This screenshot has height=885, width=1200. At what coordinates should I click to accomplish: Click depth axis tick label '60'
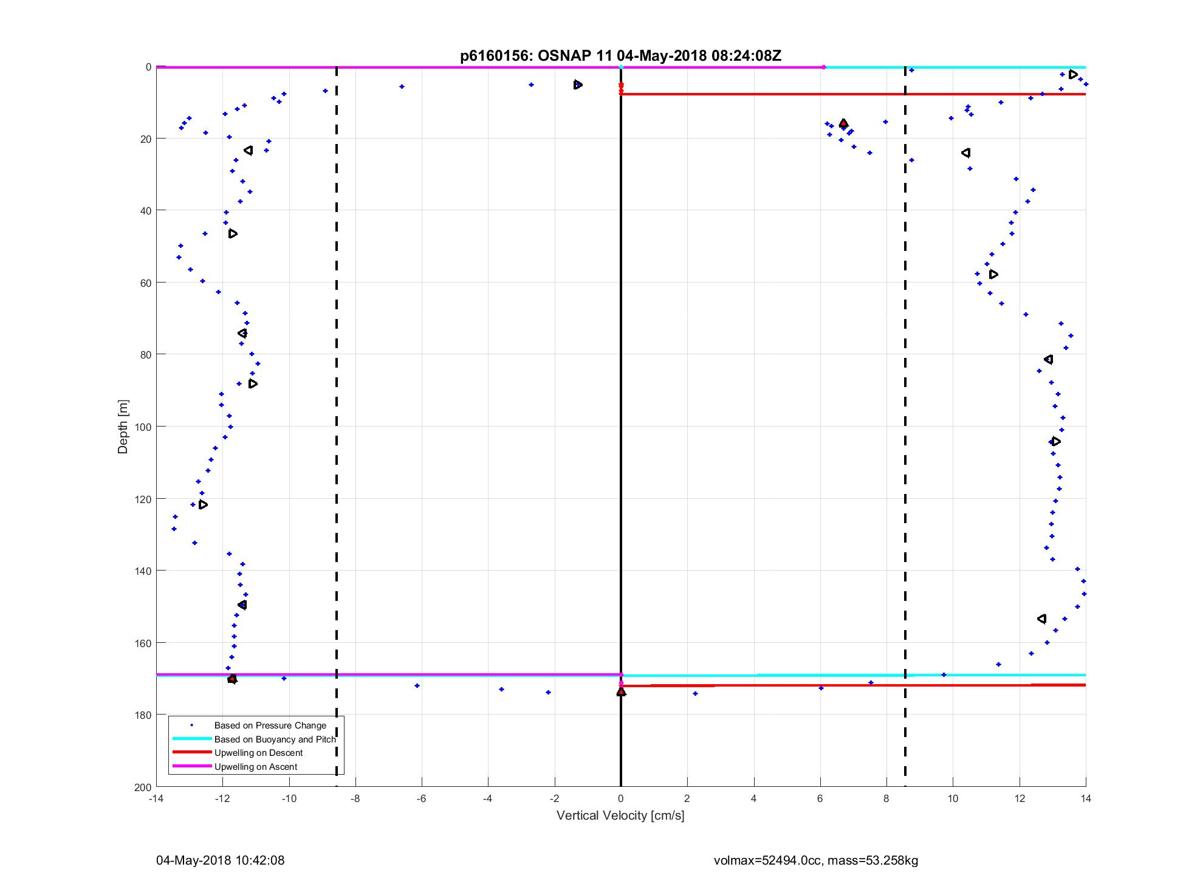[145, 283]
